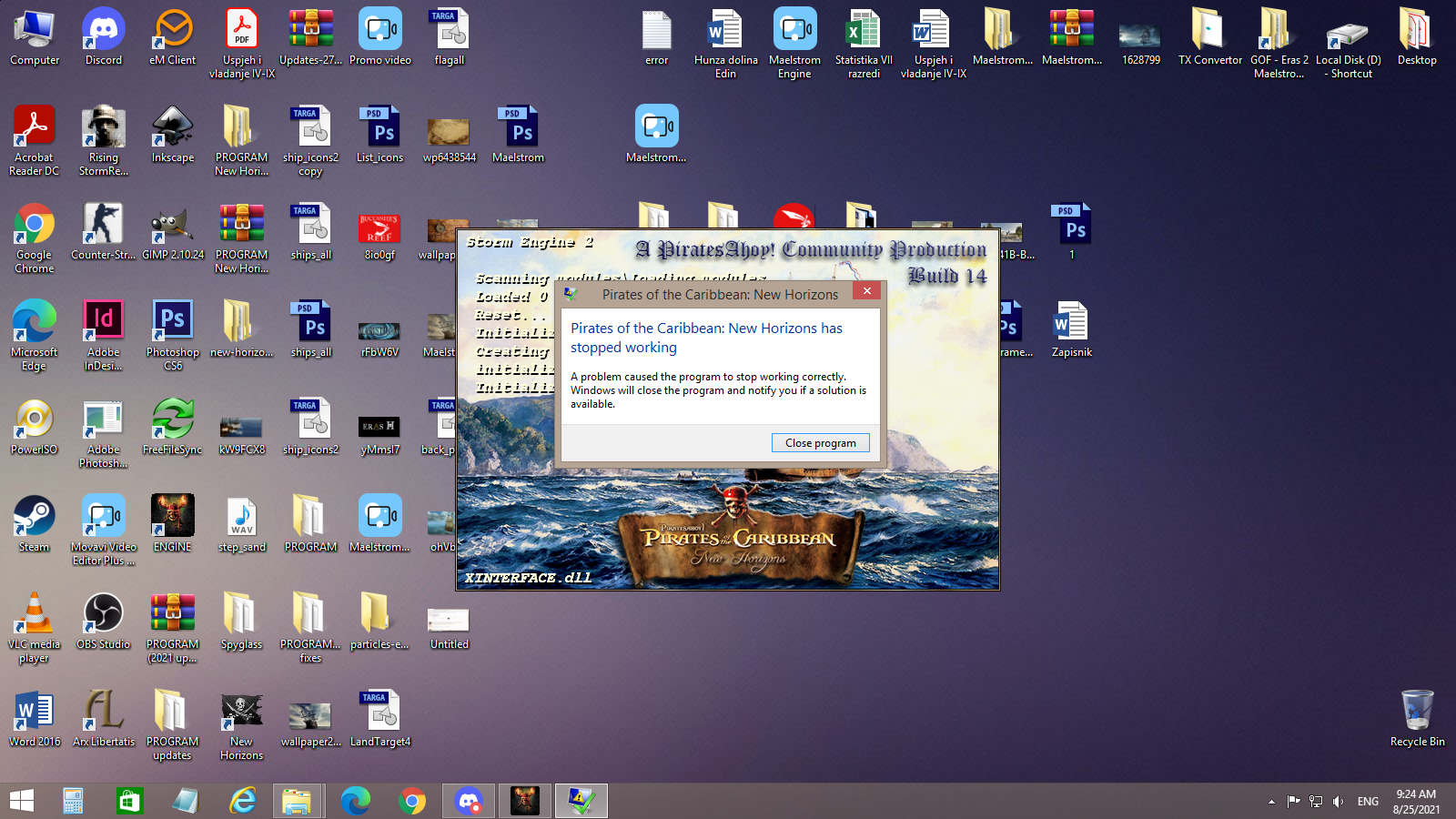Click the ENG language indicator
The width and height of the screenshot is (1456, 819).
pos(1368,802)
